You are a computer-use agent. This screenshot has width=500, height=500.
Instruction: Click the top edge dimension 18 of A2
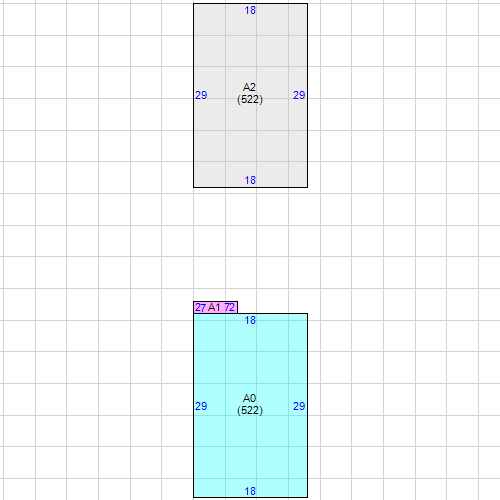click(x=250, y=10)
